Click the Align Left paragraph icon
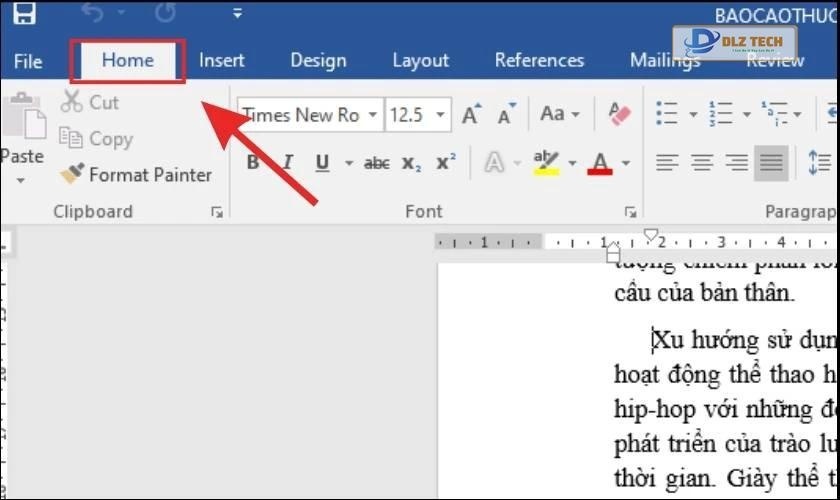Viewport: 840px width, 500px height. pos(667,162)
